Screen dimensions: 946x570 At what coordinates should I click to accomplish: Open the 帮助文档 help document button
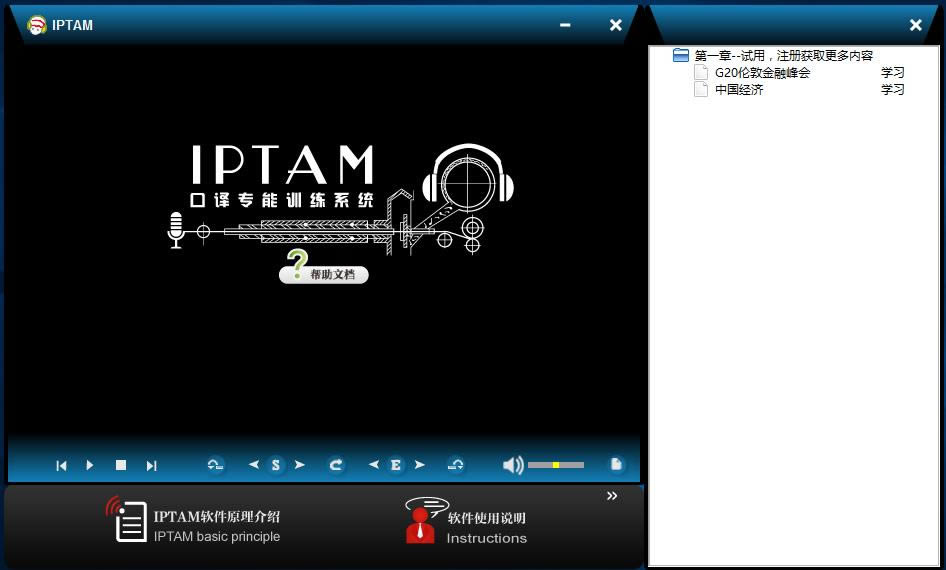coord(324,273)
